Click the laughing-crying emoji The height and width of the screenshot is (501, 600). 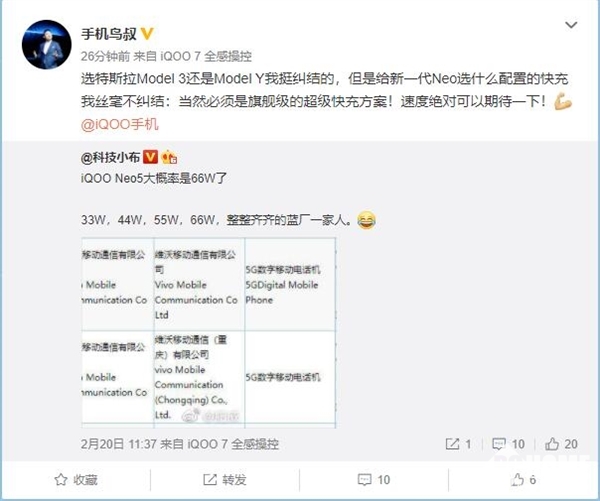tap(366, 220)
